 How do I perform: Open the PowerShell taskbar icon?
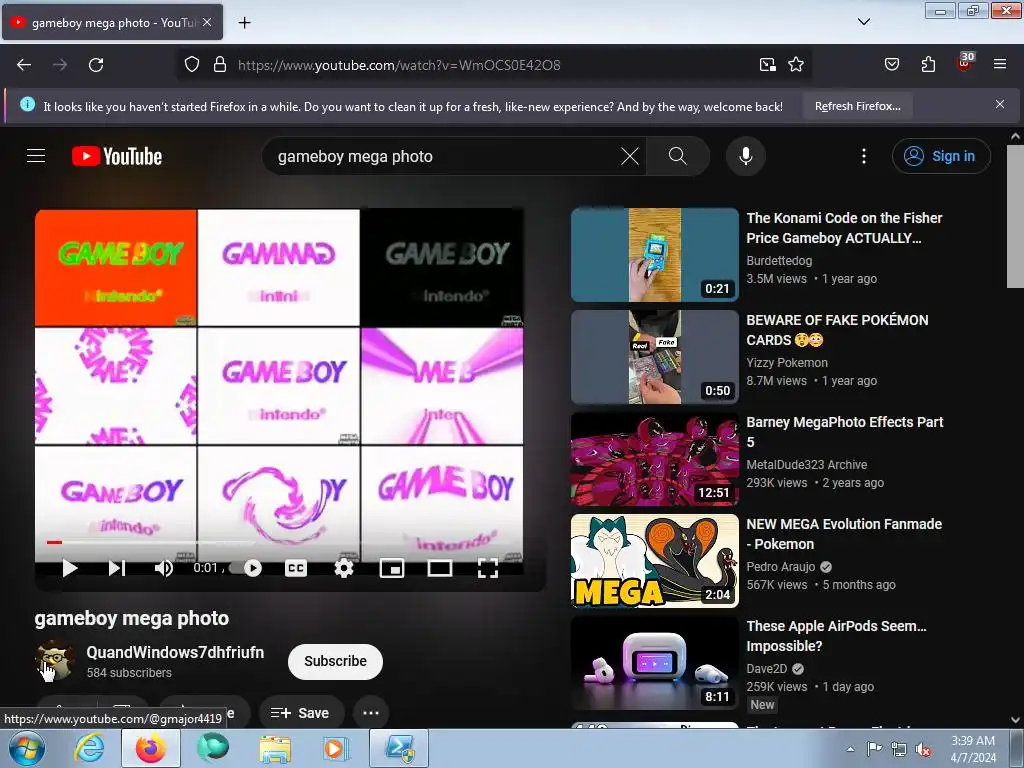click(x=399, y=748)
